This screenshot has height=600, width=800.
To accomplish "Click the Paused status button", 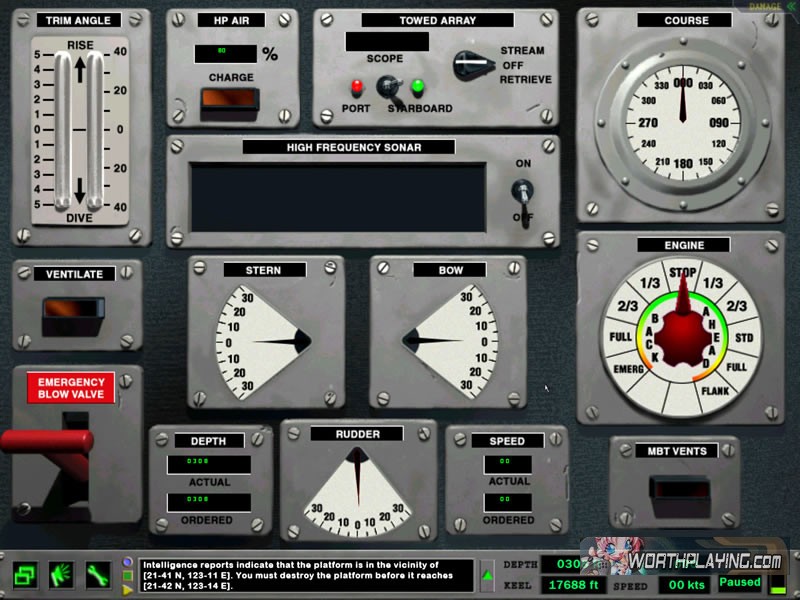I will (x=741, y=582).
